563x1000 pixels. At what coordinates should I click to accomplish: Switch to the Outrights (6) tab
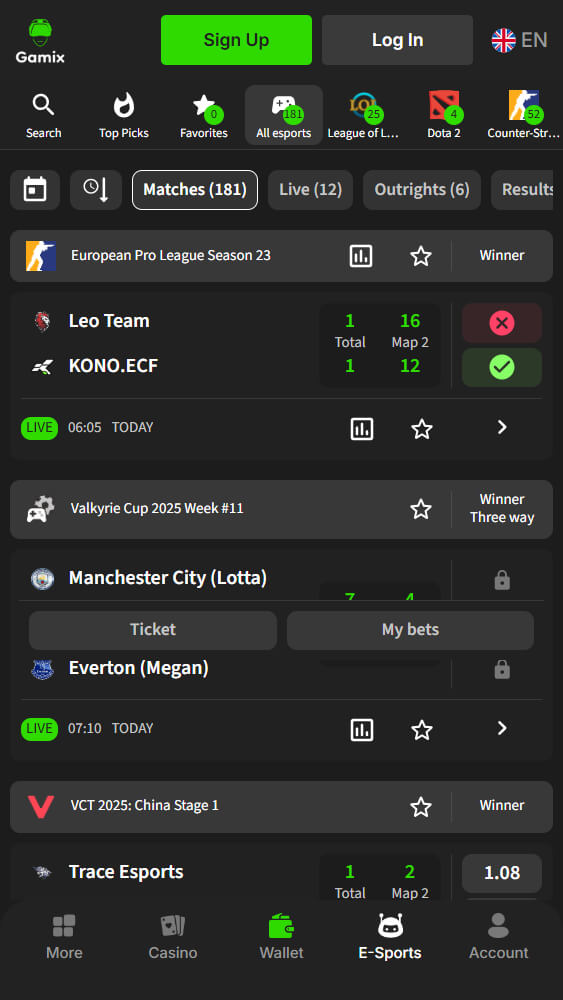point(422,190)
